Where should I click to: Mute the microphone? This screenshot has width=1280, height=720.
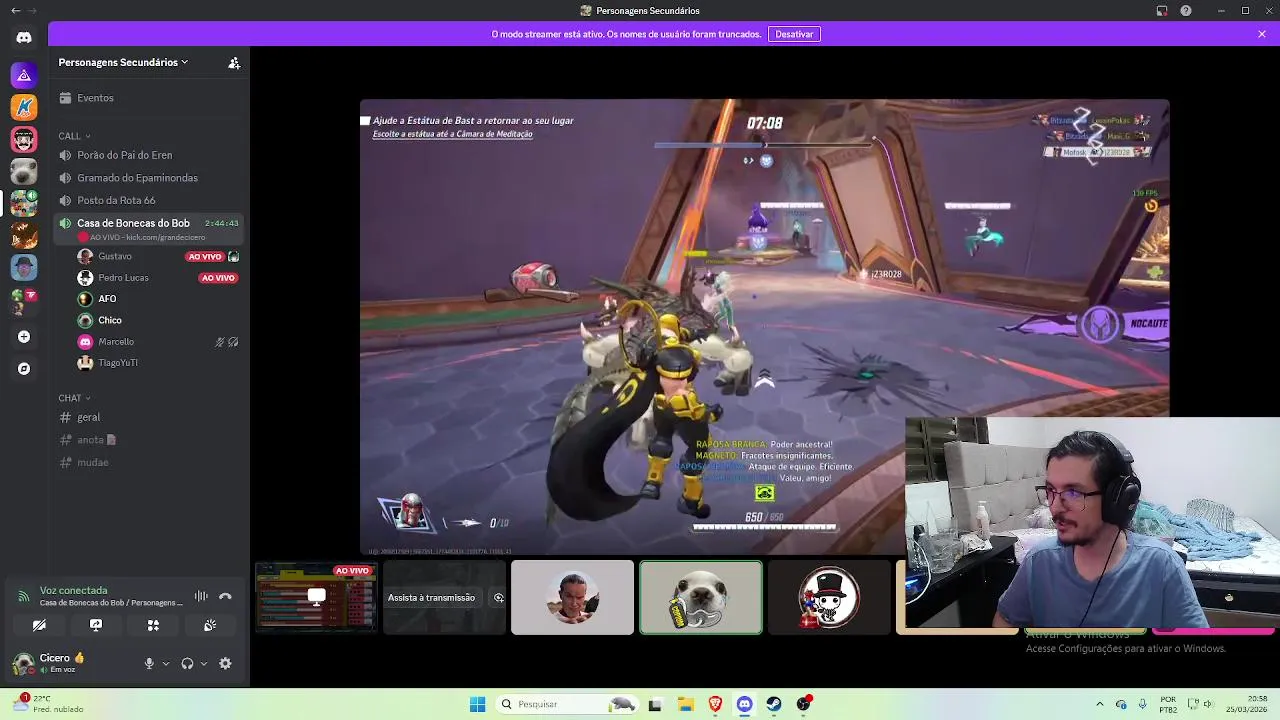149,663
